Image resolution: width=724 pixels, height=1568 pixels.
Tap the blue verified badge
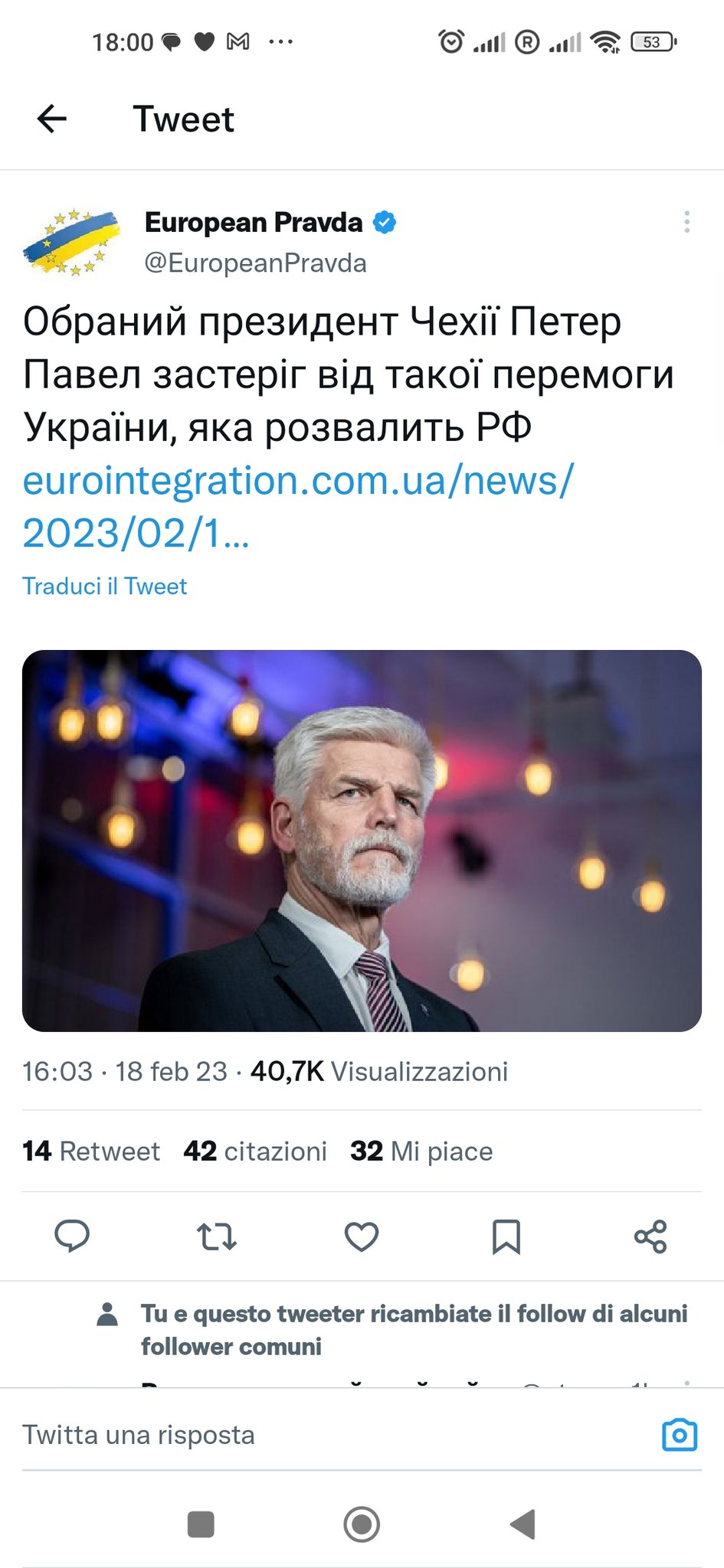[x=385, y=223]
